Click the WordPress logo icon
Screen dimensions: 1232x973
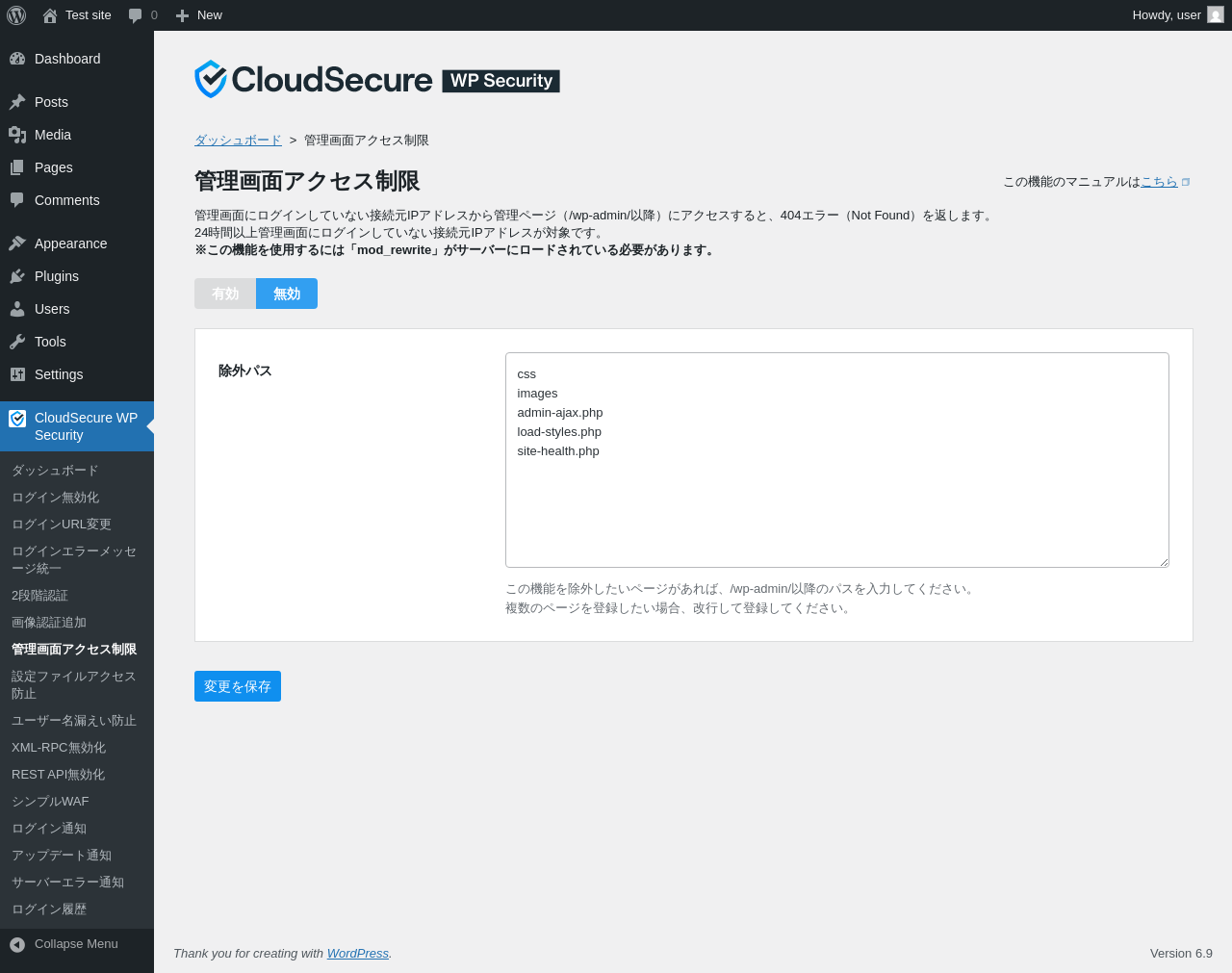(16, 15)
